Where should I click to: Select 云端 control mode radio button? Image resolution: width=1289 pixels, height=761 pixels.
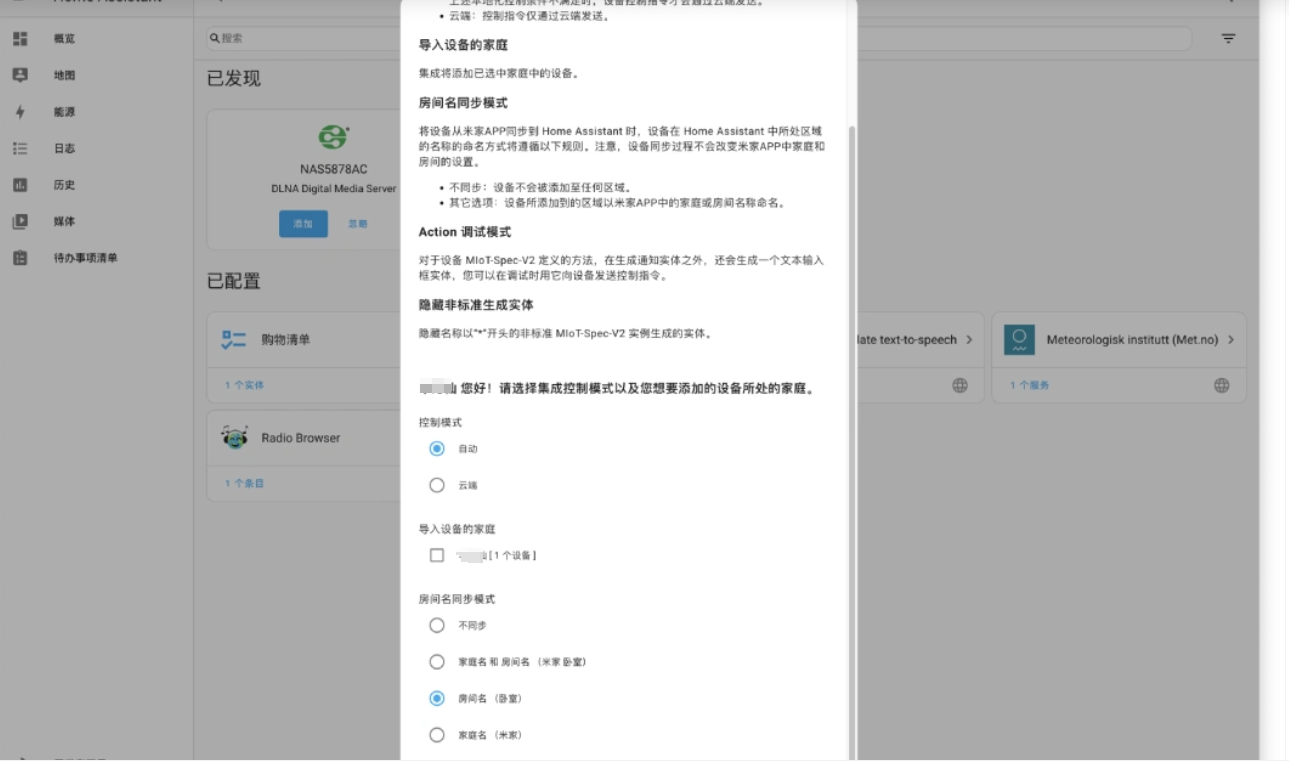437,485
